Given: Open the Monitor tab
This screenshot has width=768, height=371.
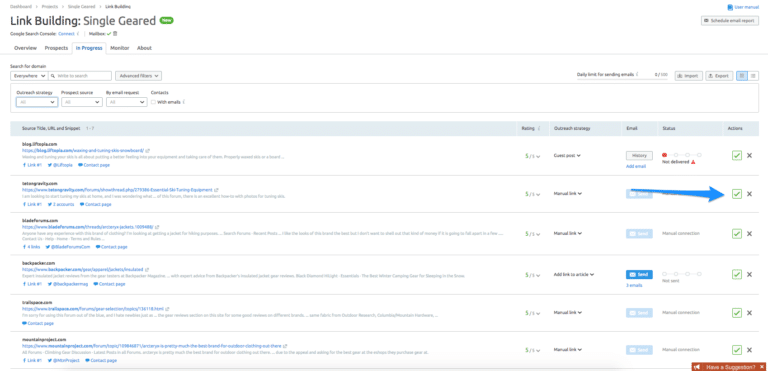Looking at the screenshot, I should point(120,48).
